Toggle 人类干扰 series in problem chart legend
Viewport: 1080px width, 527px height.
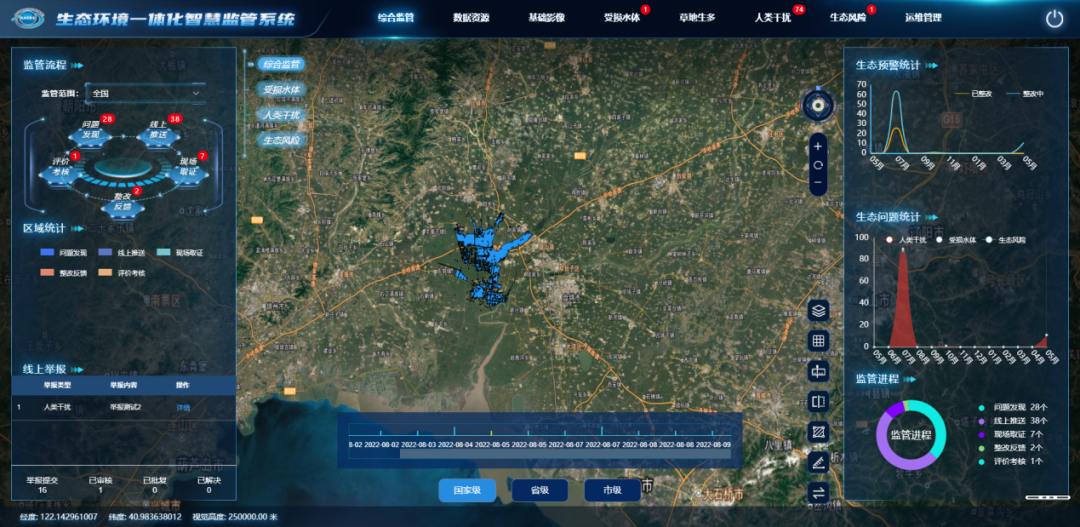pyautogui.click(x=906, y=240)
